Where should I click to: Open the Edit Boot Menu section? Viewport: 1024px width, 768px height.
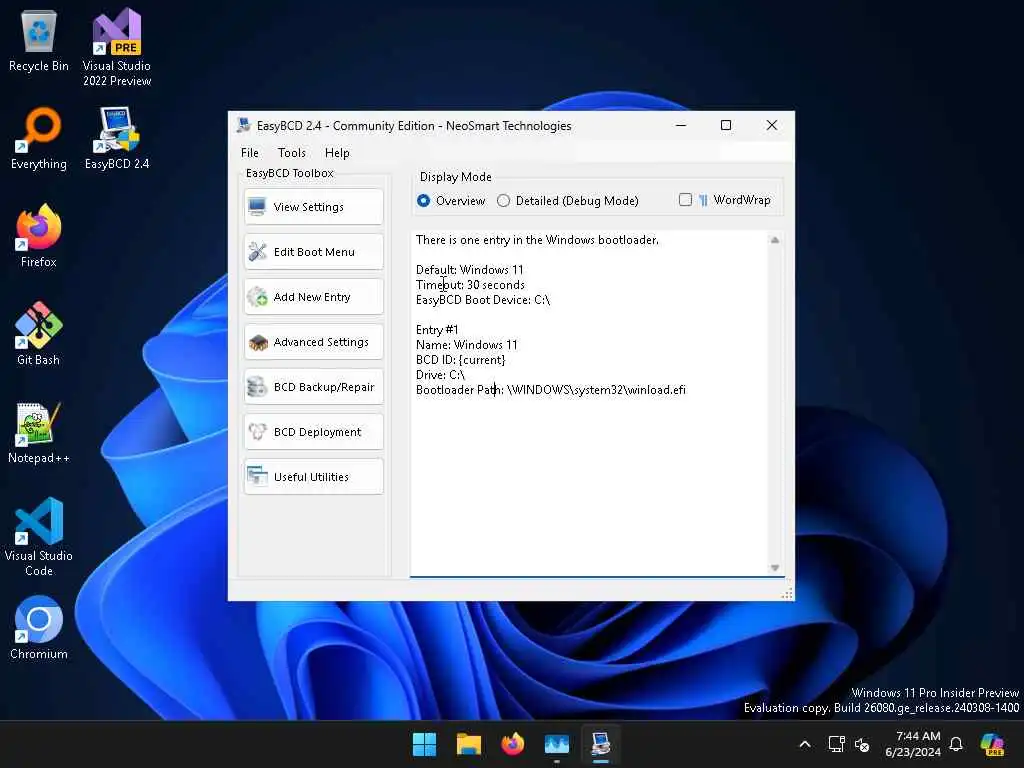click(x=314, y=252)
